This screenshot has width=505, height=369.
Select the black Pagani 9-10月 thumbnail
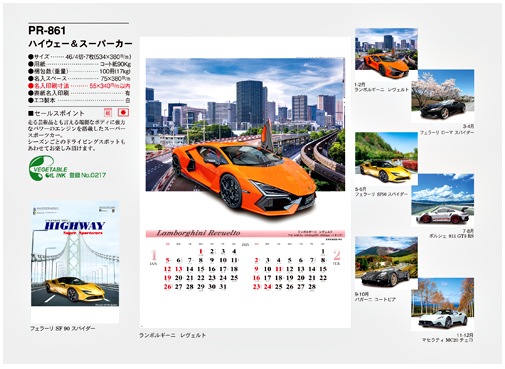click(x=386, y=262)
